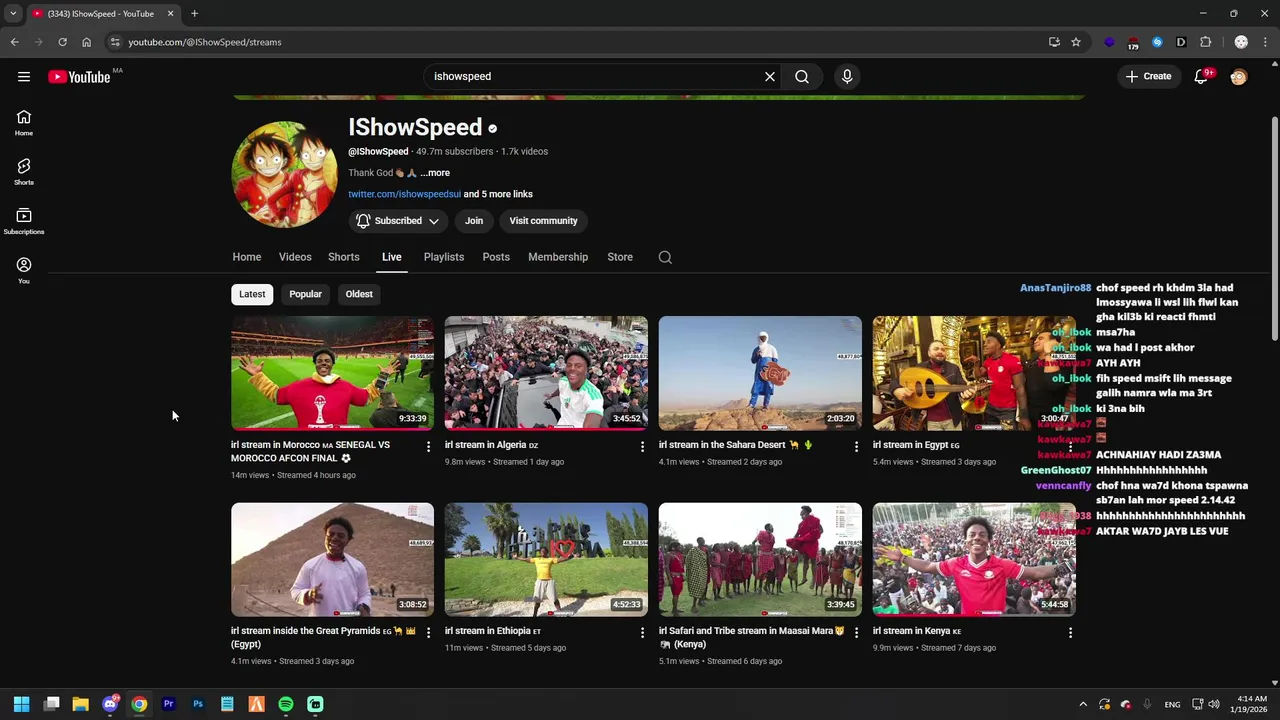Select the Popular sort chip
This screenshot has height=720, width=1280.
[x=305, y=294]
